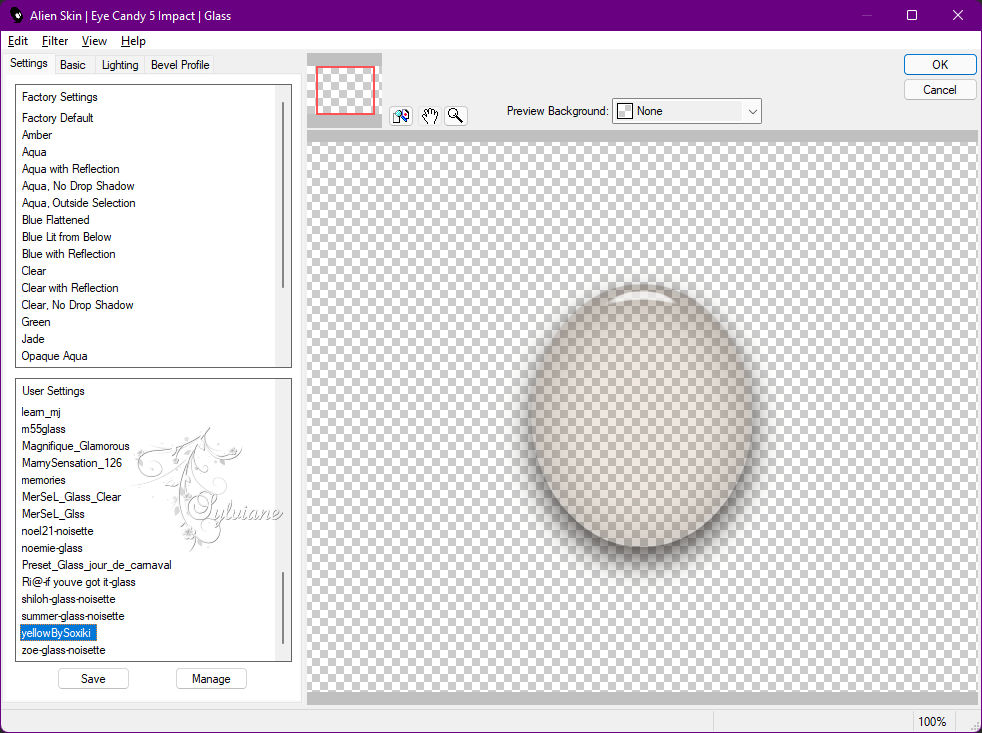
Task: Select the Amber preset
Action: tap(37, 135)
